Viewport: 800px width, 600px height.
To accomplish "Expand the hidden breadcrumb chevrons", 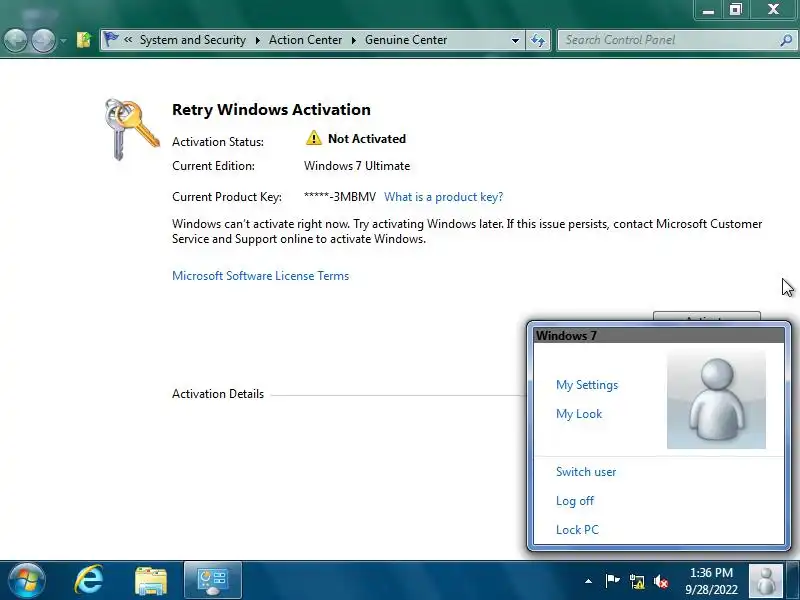I will (128, 40).
